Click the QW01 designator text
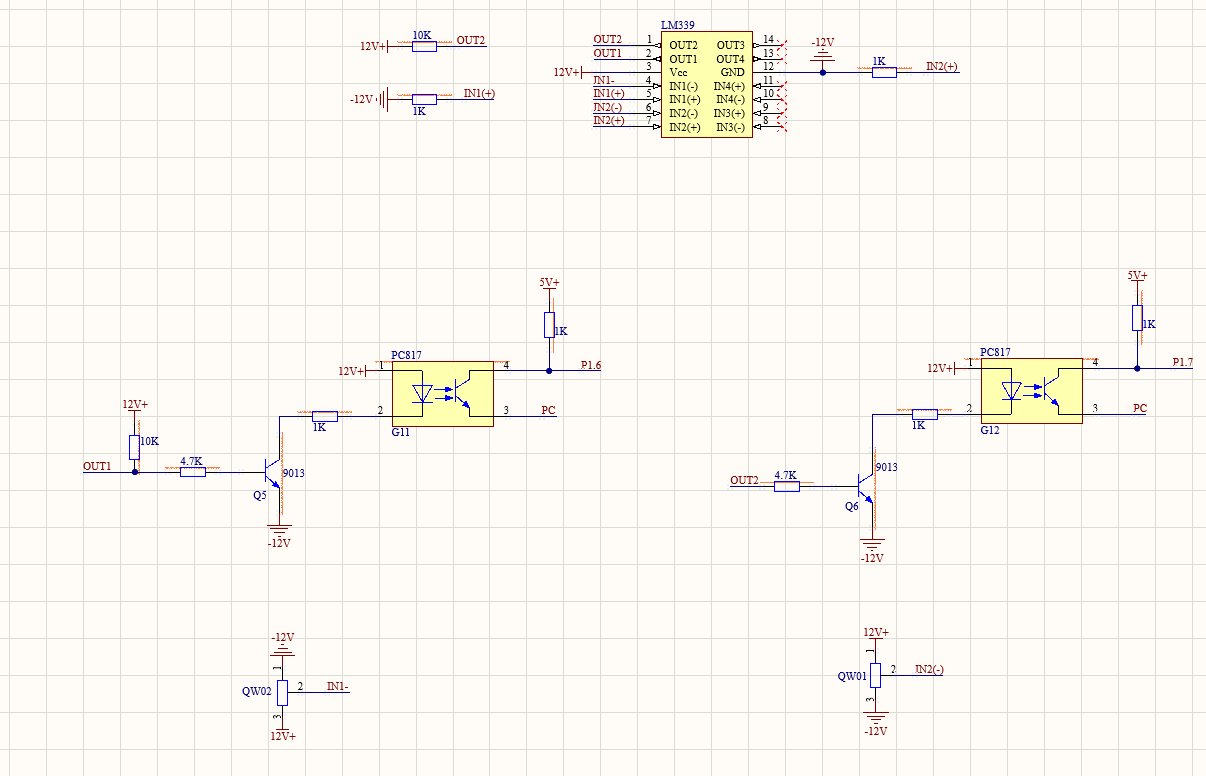The image size is (1206, 776). [851, 676]
